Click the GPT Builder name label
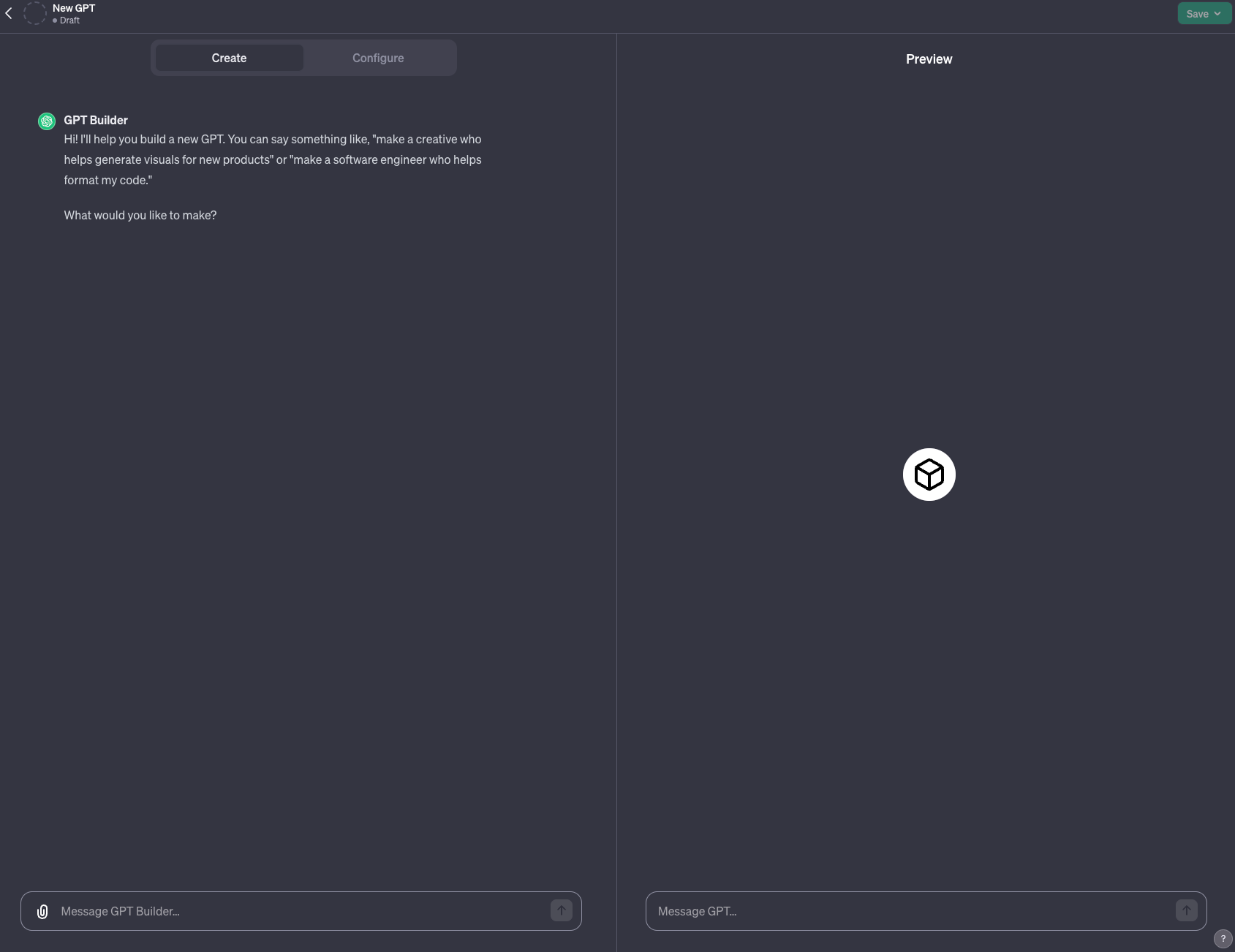Screen dimensions: 1235x952 (96, 120)
